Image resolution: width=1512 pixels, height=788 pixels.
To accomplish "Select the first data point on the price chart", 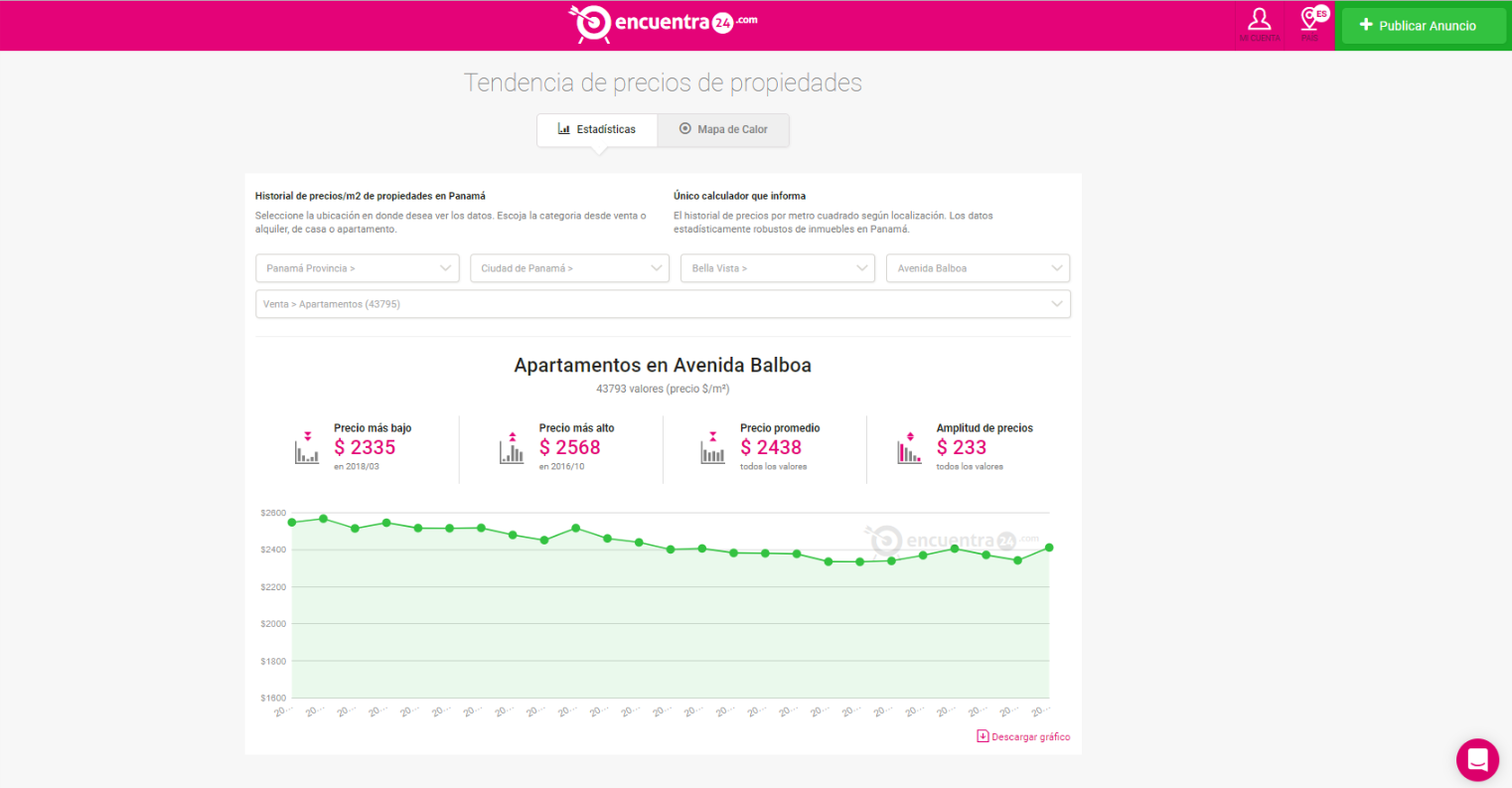I will tap(291, 523).
